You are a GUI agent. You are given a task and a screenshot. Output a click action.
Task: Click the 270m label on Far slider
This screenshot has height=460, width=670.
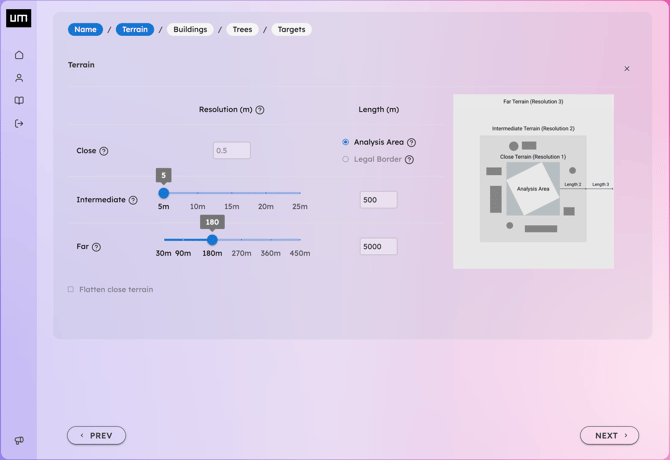241,253
